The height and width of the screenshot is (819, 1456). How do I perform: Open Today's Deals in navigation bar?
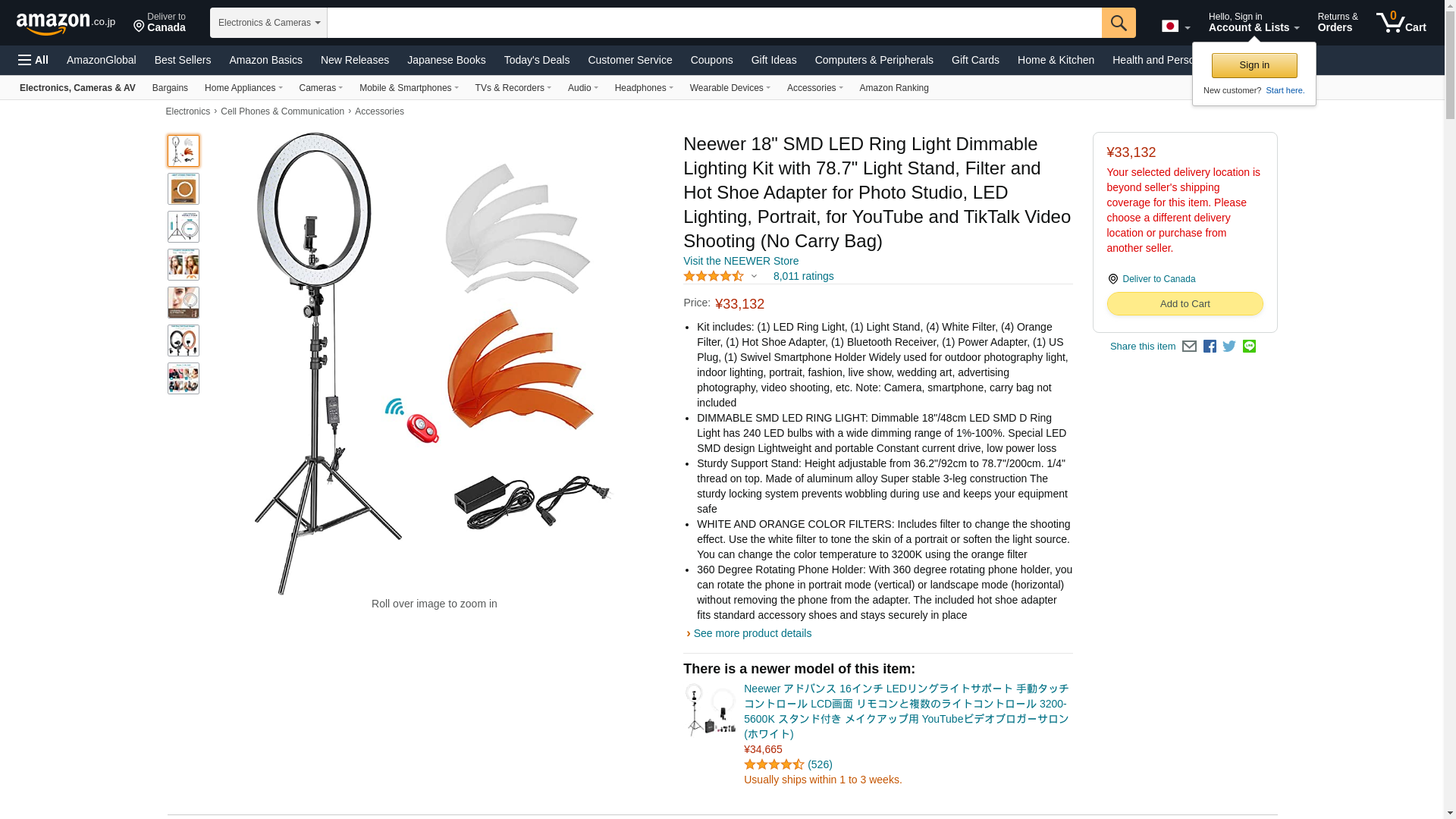537,60
